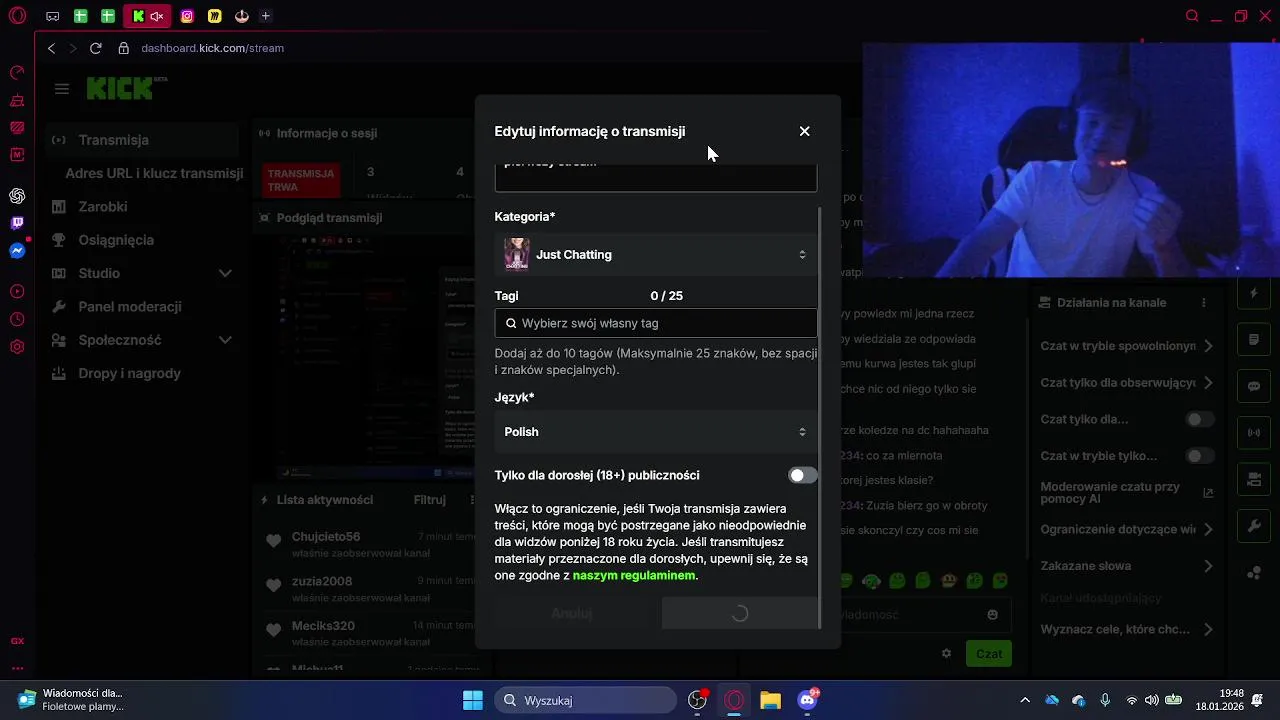This screenshot has width=1280, height=720.
Task: Open the Opera sidebar player icon
Action: tap(17, 291)
